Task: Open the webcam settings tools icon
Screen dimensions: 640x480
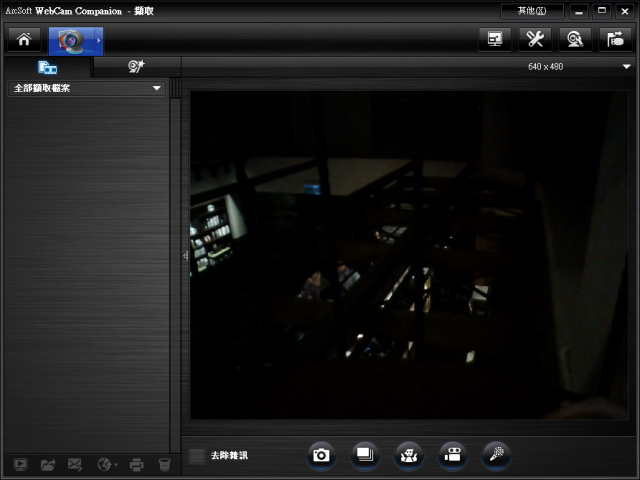Action: (x=535, y=40)
